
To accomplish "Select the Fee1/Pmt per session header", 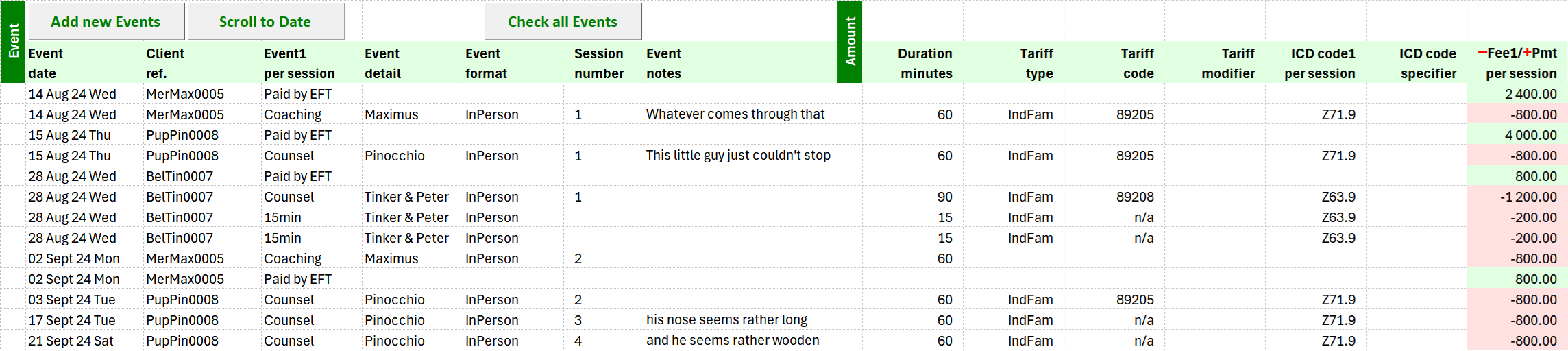I will pyautogui.click(x=1517, y=63).
